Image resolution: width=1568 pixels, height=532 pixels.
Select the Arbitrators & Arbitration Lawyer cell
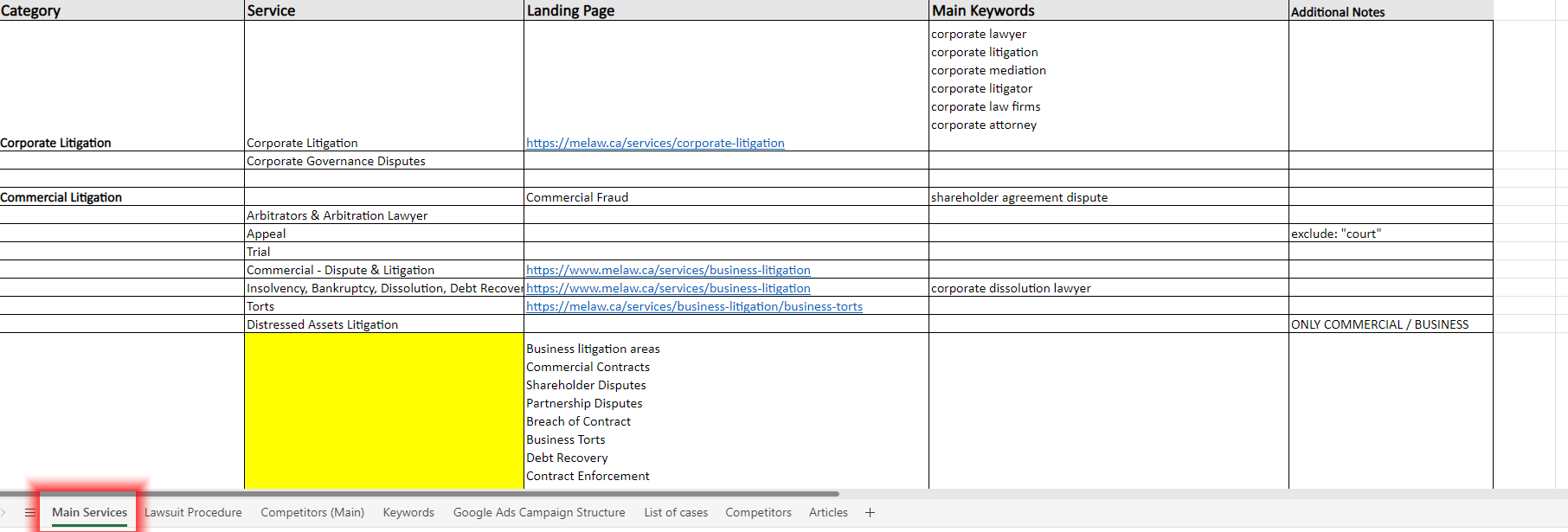tap(384, 215)
